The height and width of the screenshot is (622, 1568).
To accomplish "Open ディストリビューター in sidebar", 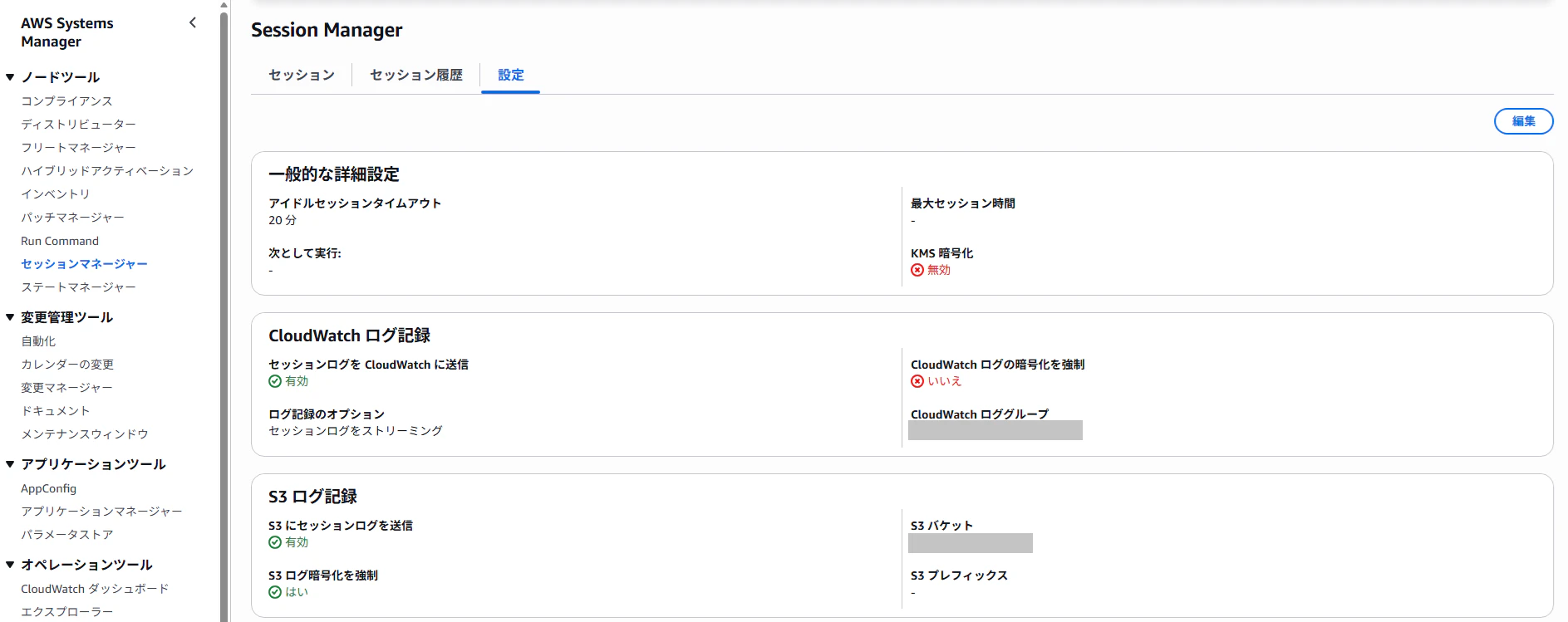I will coord(78,124).
